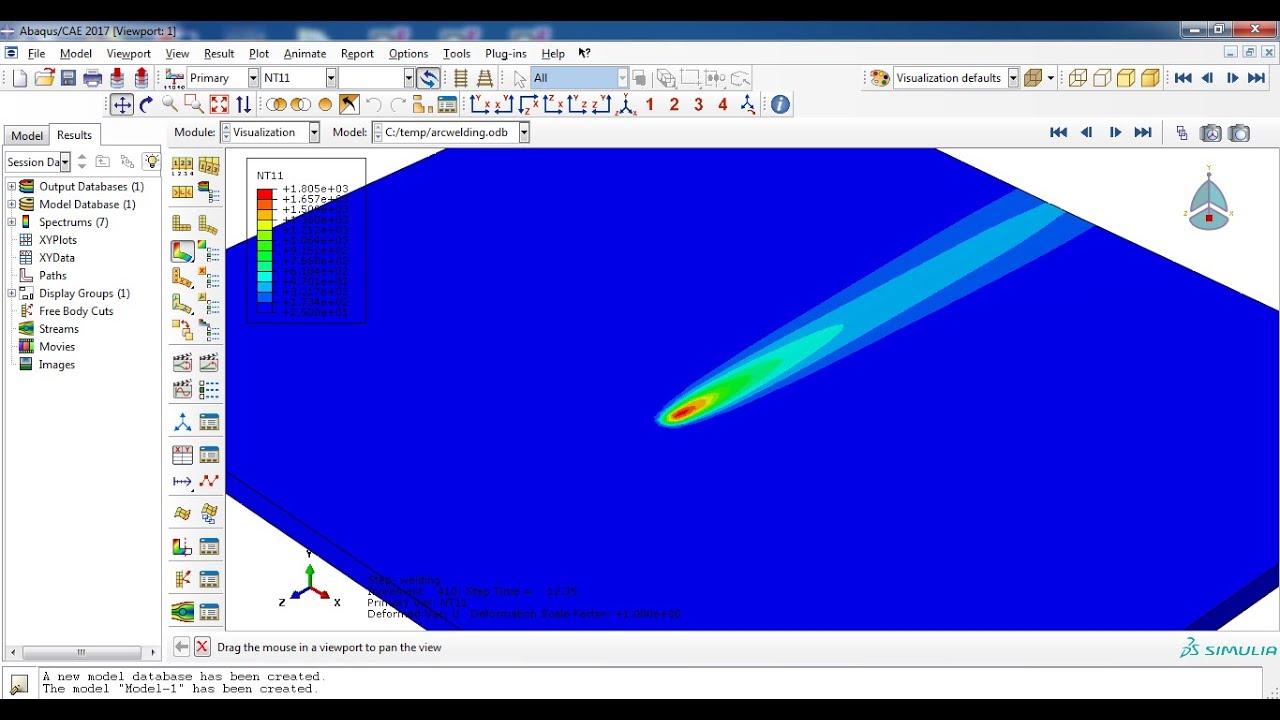
Task: Open the NT11 output variable dropdown
Action: [x=330, y=78]
